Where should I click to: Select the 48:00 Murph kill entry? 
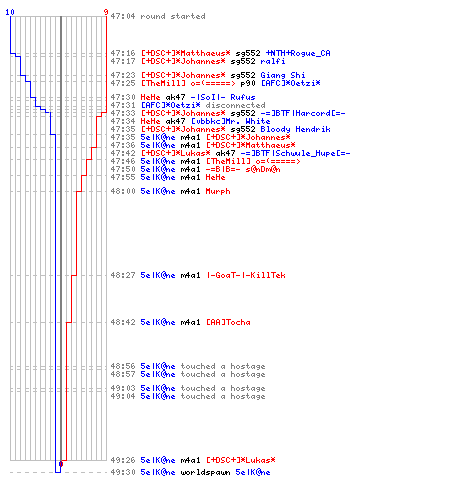point(170,191)
